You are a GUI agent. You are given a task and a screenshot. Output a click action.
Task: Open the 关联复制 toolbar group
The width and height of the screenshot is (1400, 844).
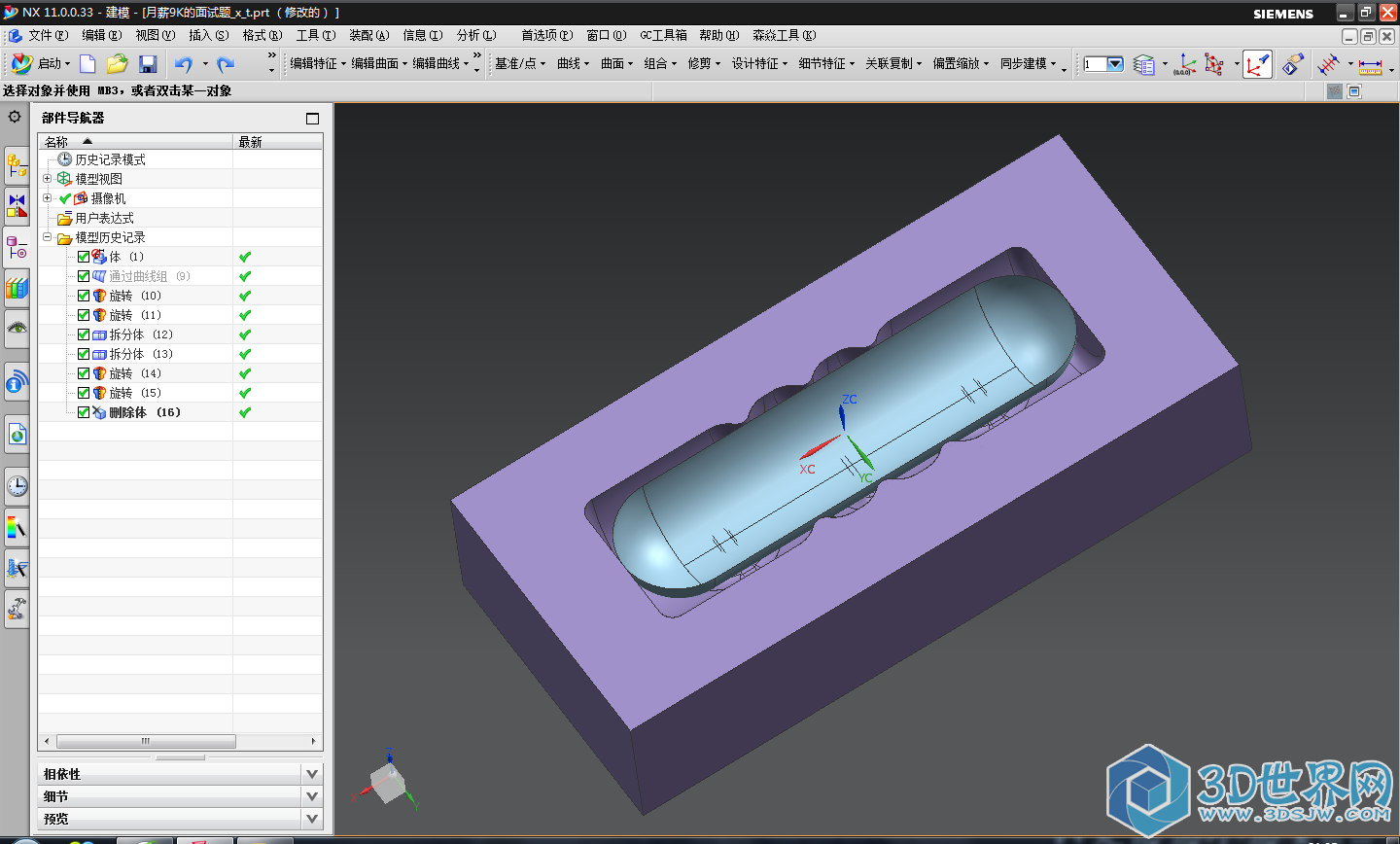pyautogui.click(x=893, y=64)
